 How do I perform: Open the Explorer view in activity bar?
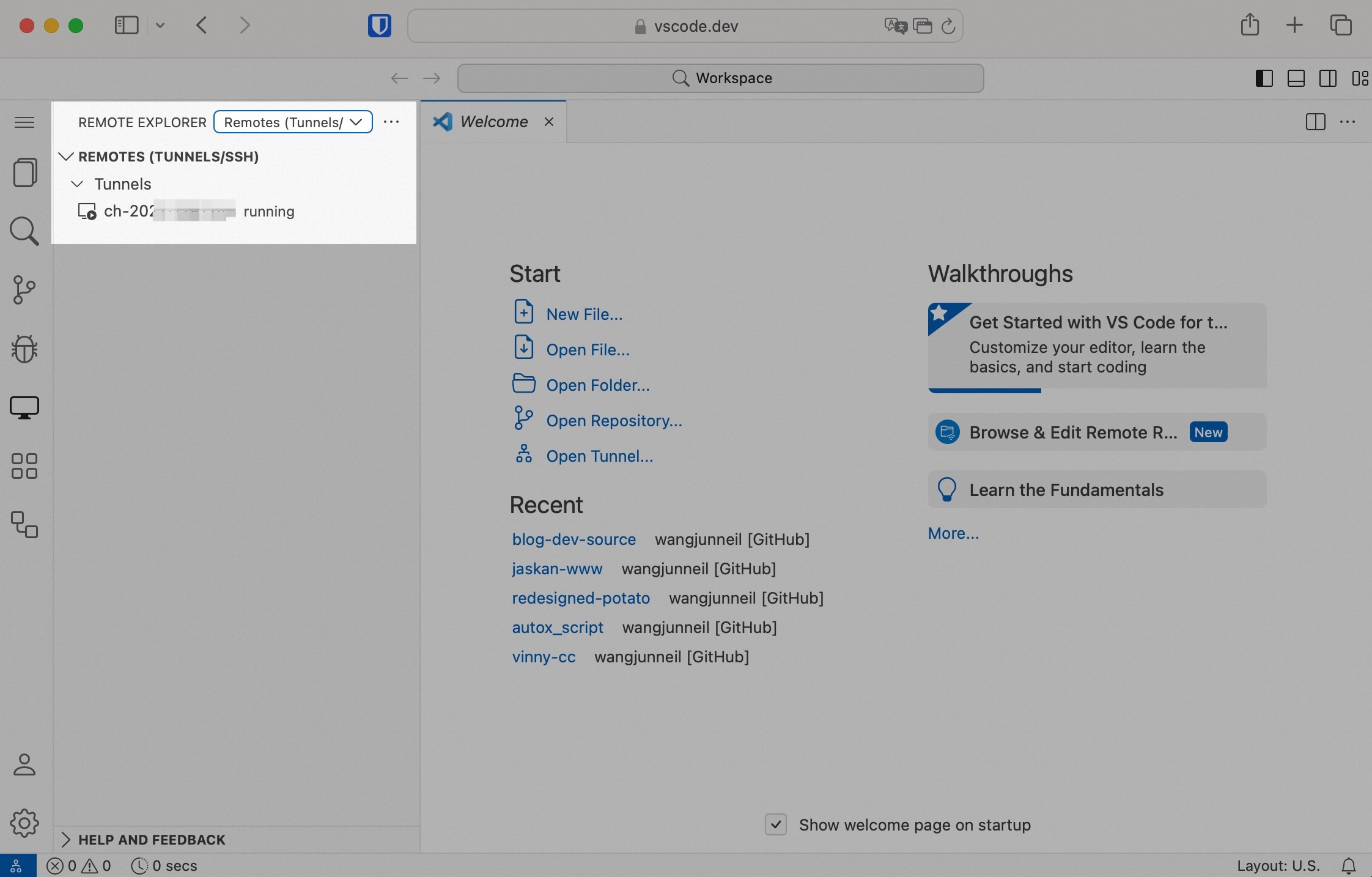pyautogui.click(x=24, y=172)
